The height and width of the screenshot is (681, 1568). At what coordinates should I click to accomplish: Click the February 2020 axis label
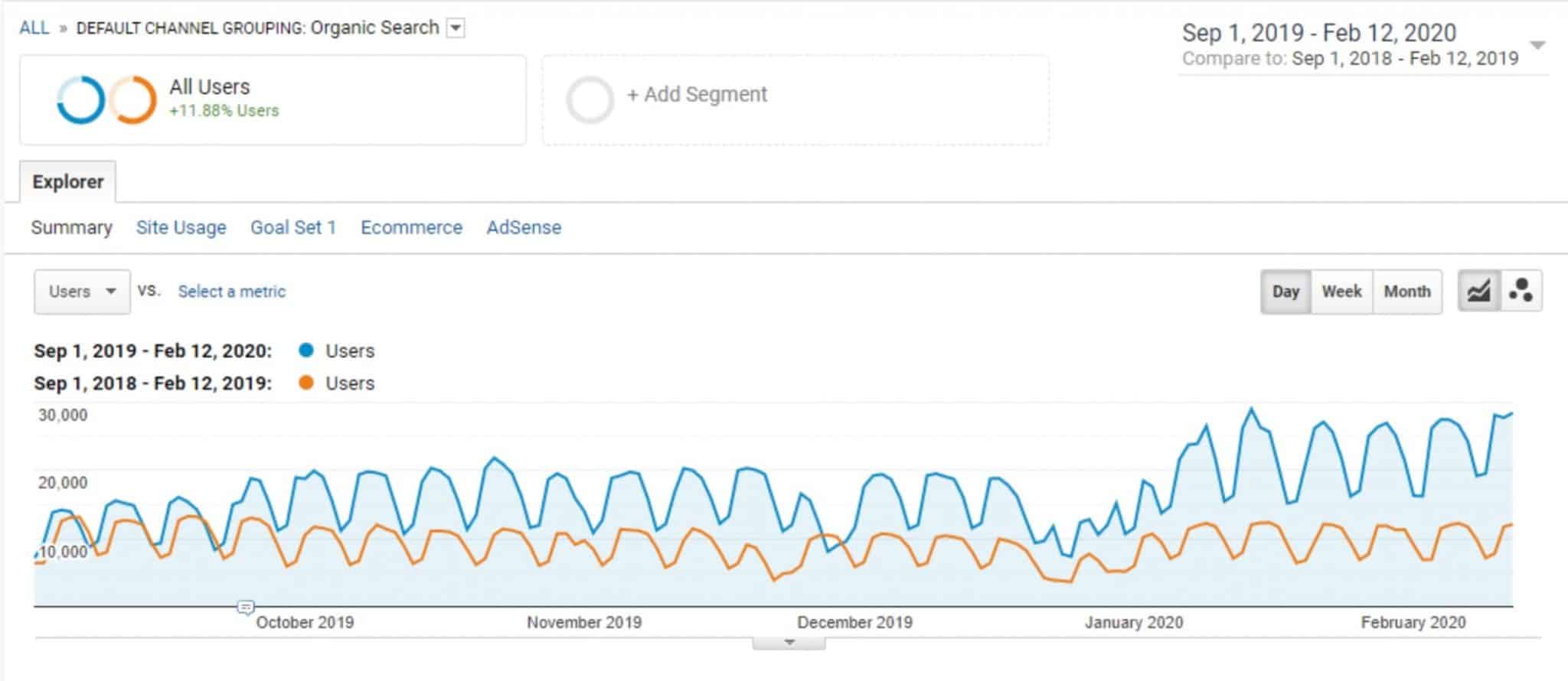pyautogui.click(x=1413, y=623)
